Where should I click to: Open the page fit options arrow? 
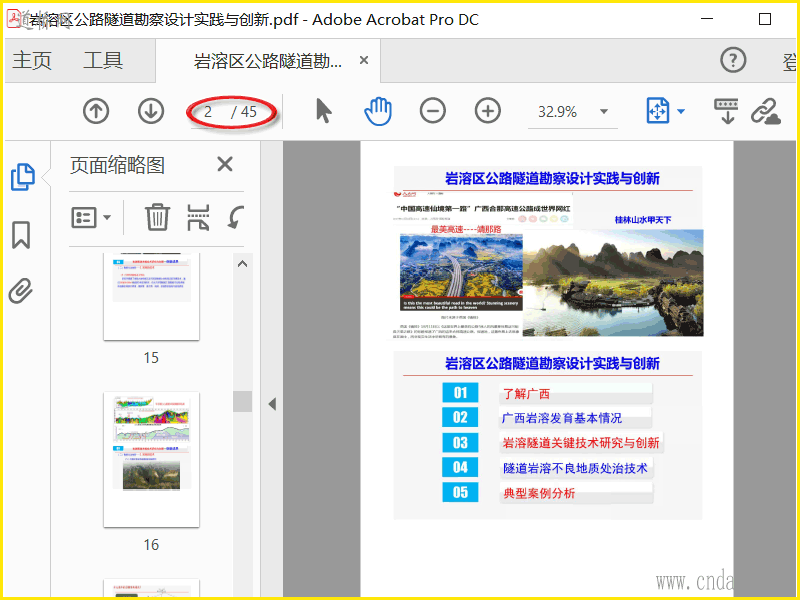click(681, 111)
